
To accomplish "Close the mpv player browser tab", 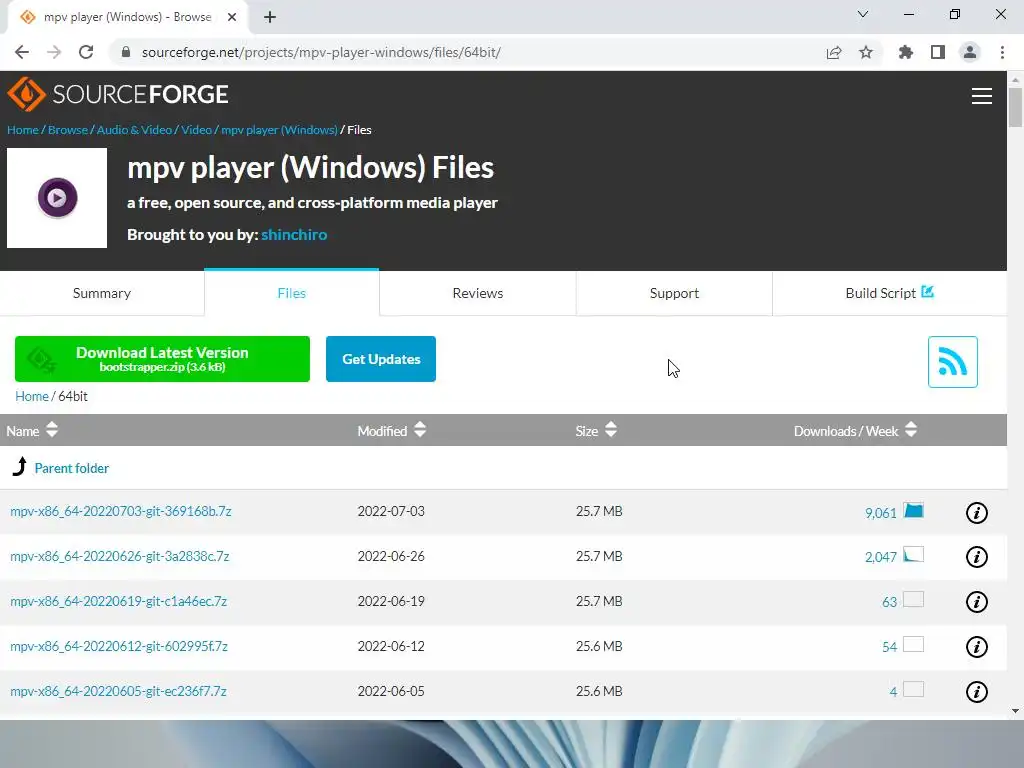I will coord(232,17).
